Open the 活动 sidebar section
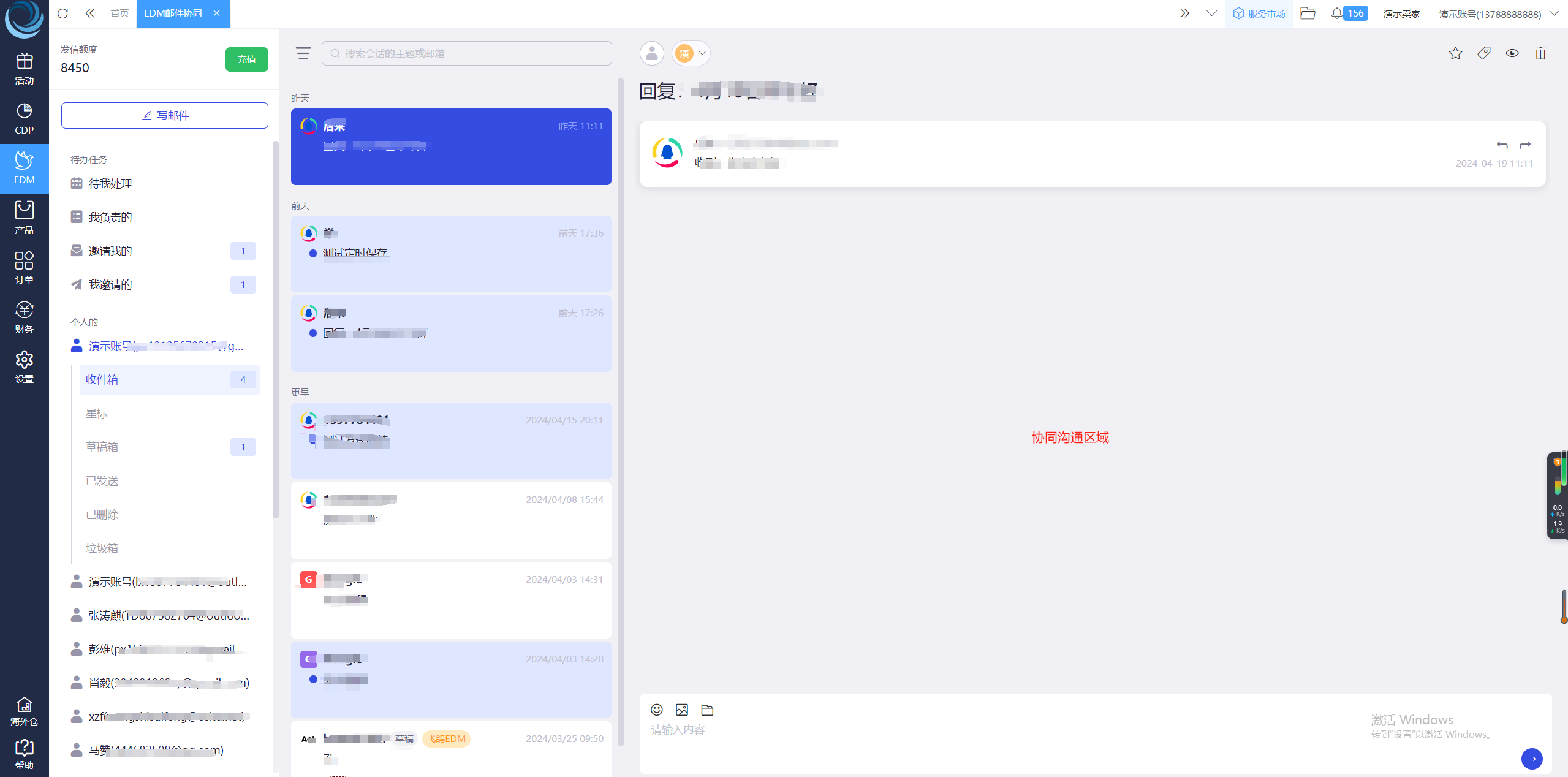 pos(24,69)
